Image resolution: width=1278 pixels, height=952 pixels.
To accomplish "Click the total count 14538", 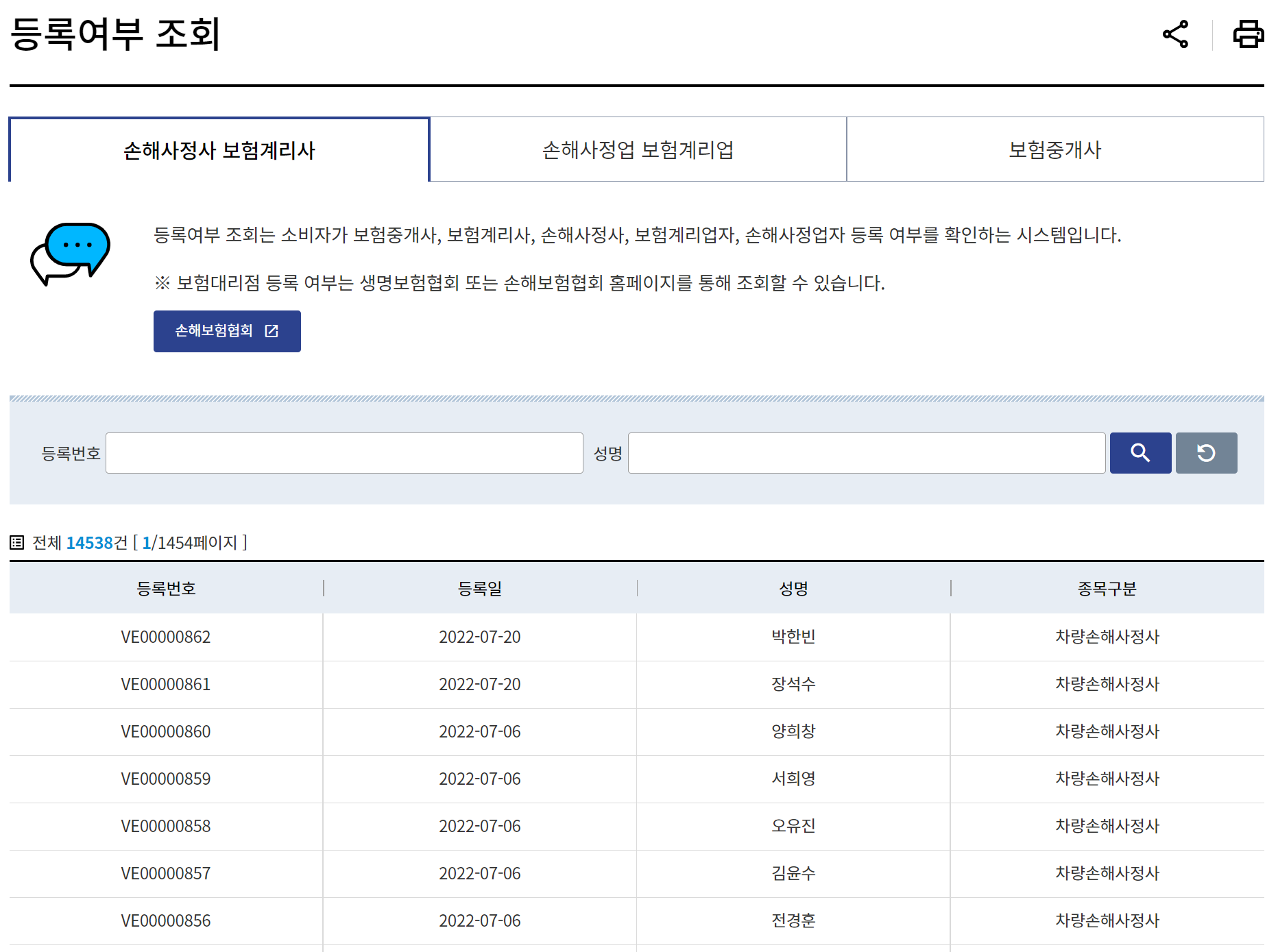I will pos(89,543).
